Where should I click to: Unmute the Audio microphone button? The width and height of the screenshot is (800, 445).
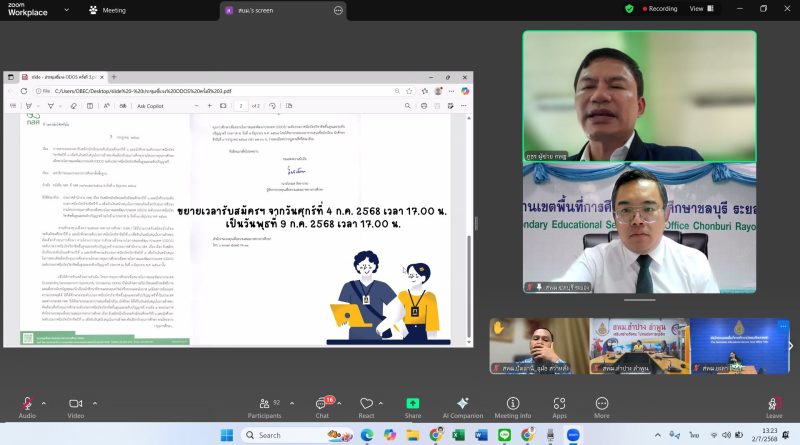point(26,403)
